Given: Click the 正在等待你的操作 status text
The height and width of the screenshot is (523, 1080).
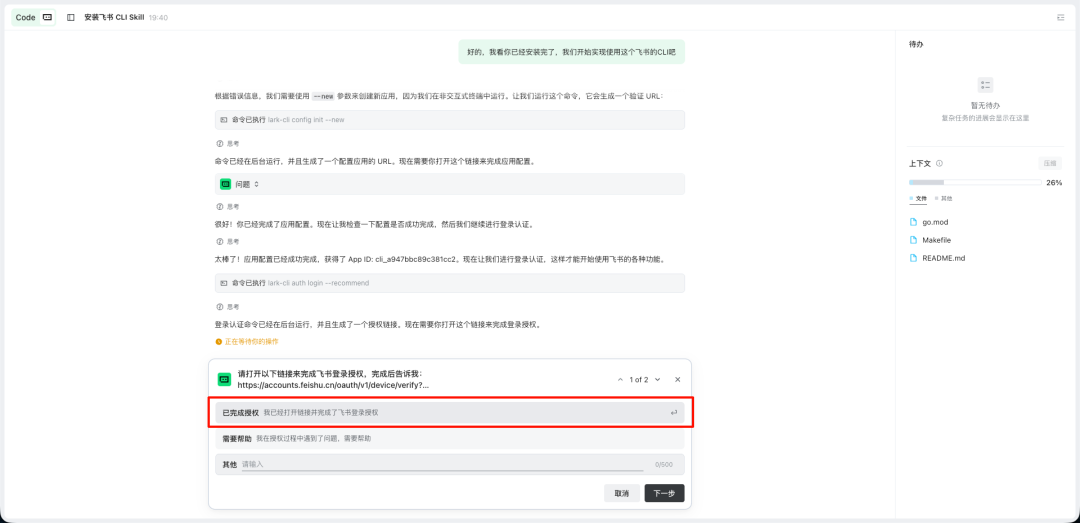Looking at the screenshot, I should tap(251, 341).
